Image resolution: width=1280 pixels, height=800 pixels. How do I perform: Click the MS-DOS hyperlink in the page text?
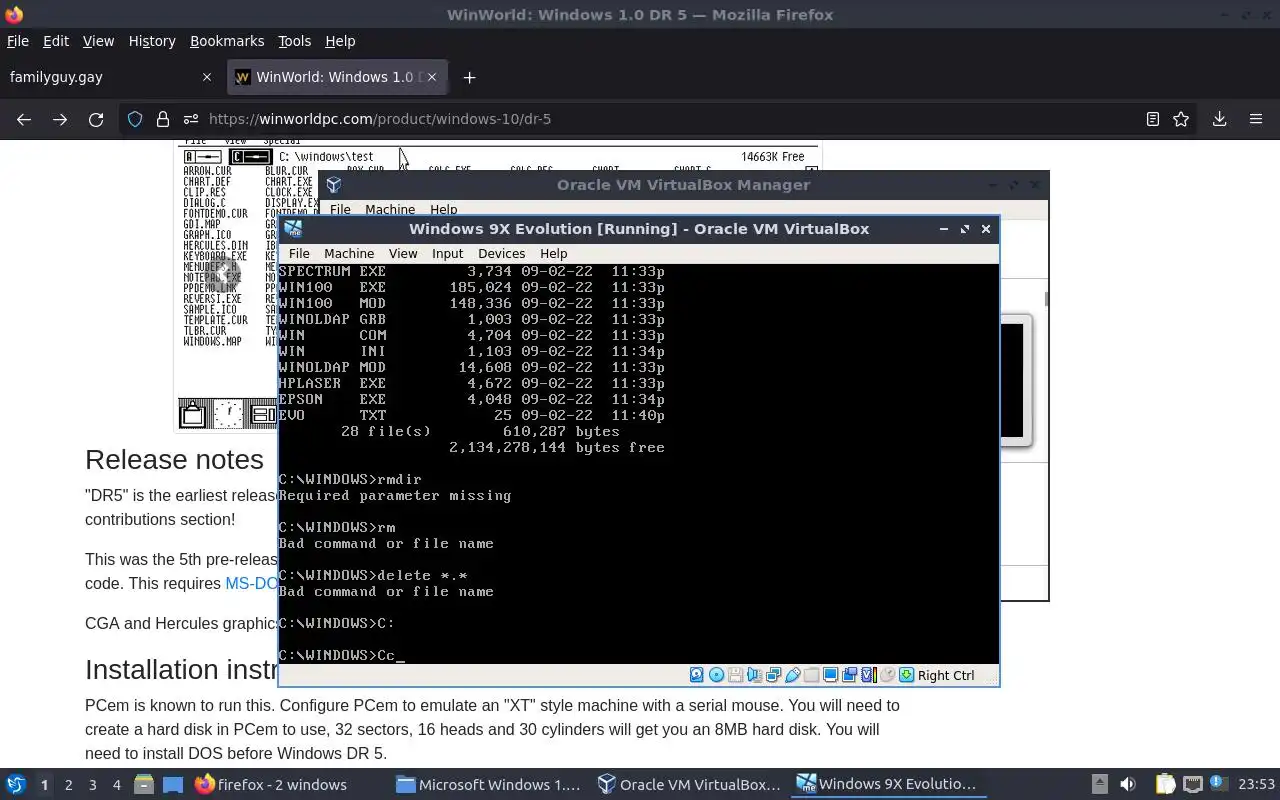tap(251, 583)
